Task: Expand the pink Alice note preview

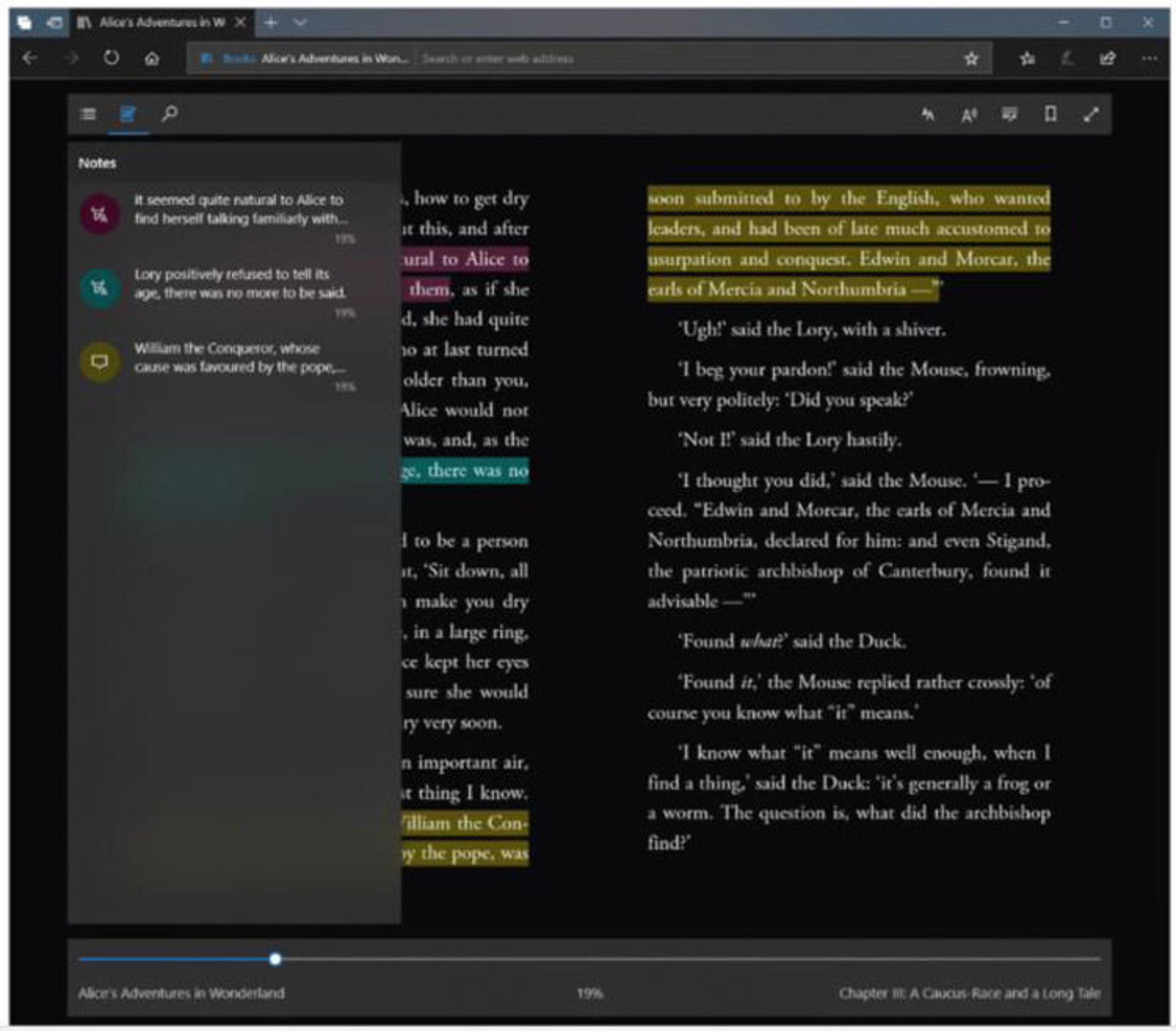Action: (239, 209)
